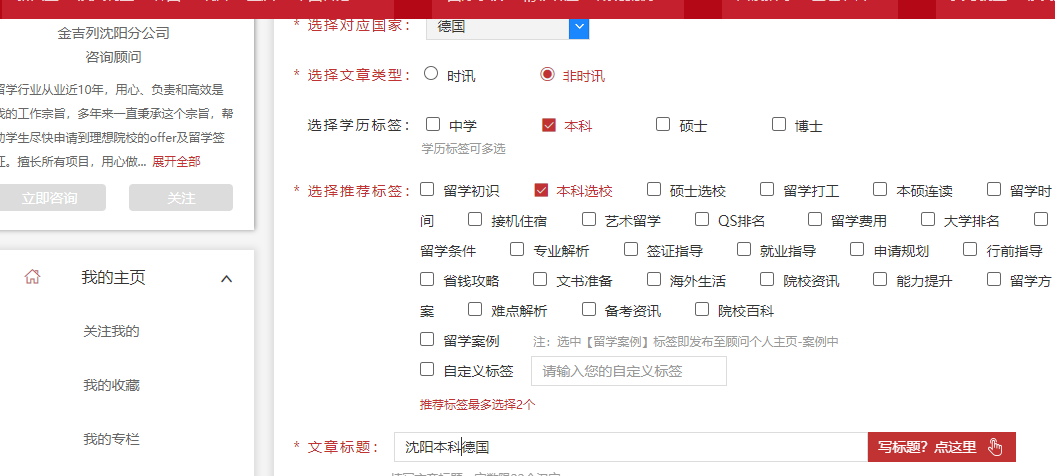Check the 难点解析 tag
The image size is (1055, 476).
coord(476,310)
